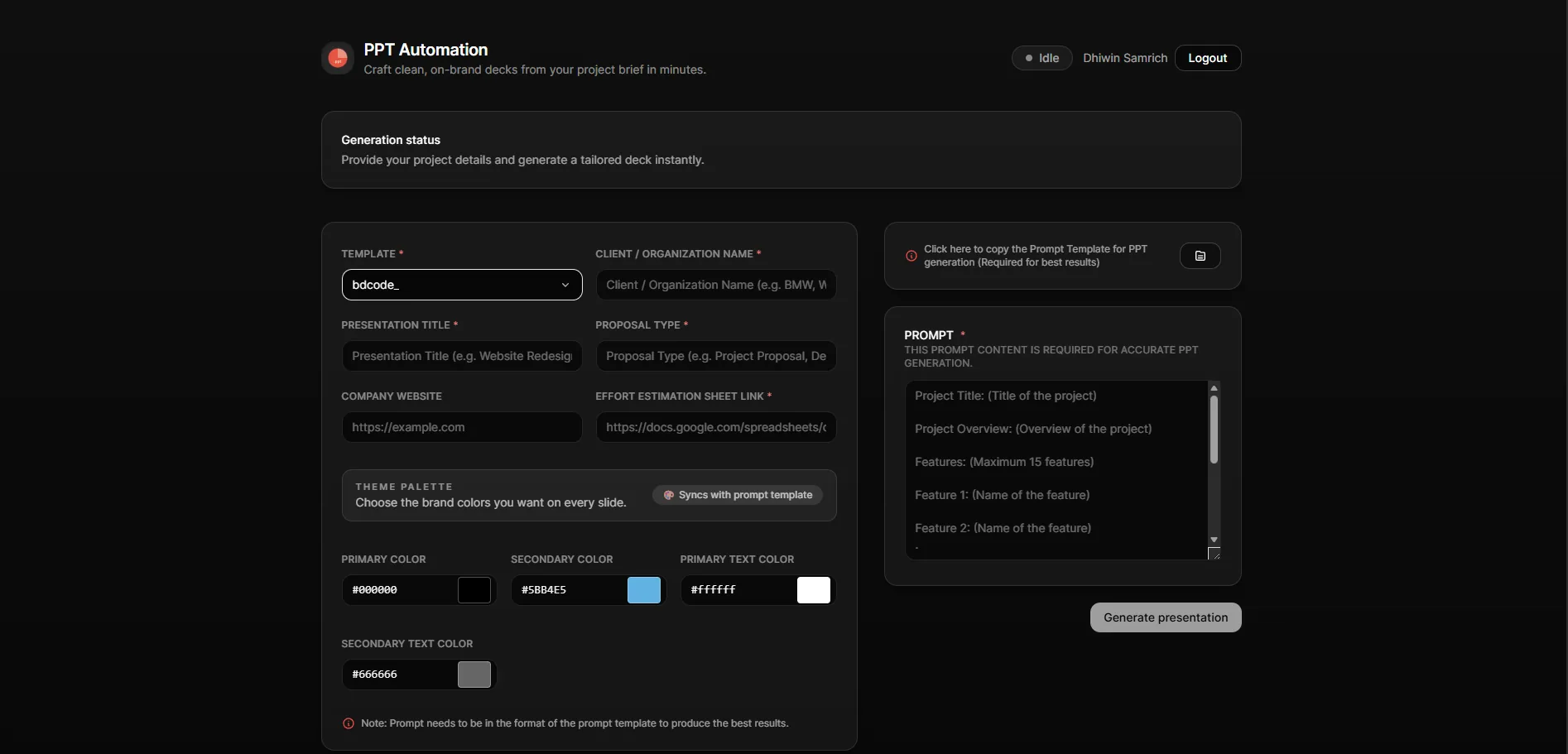
Task: Click the Choose the brand colors description
Action: pos(491,502)
